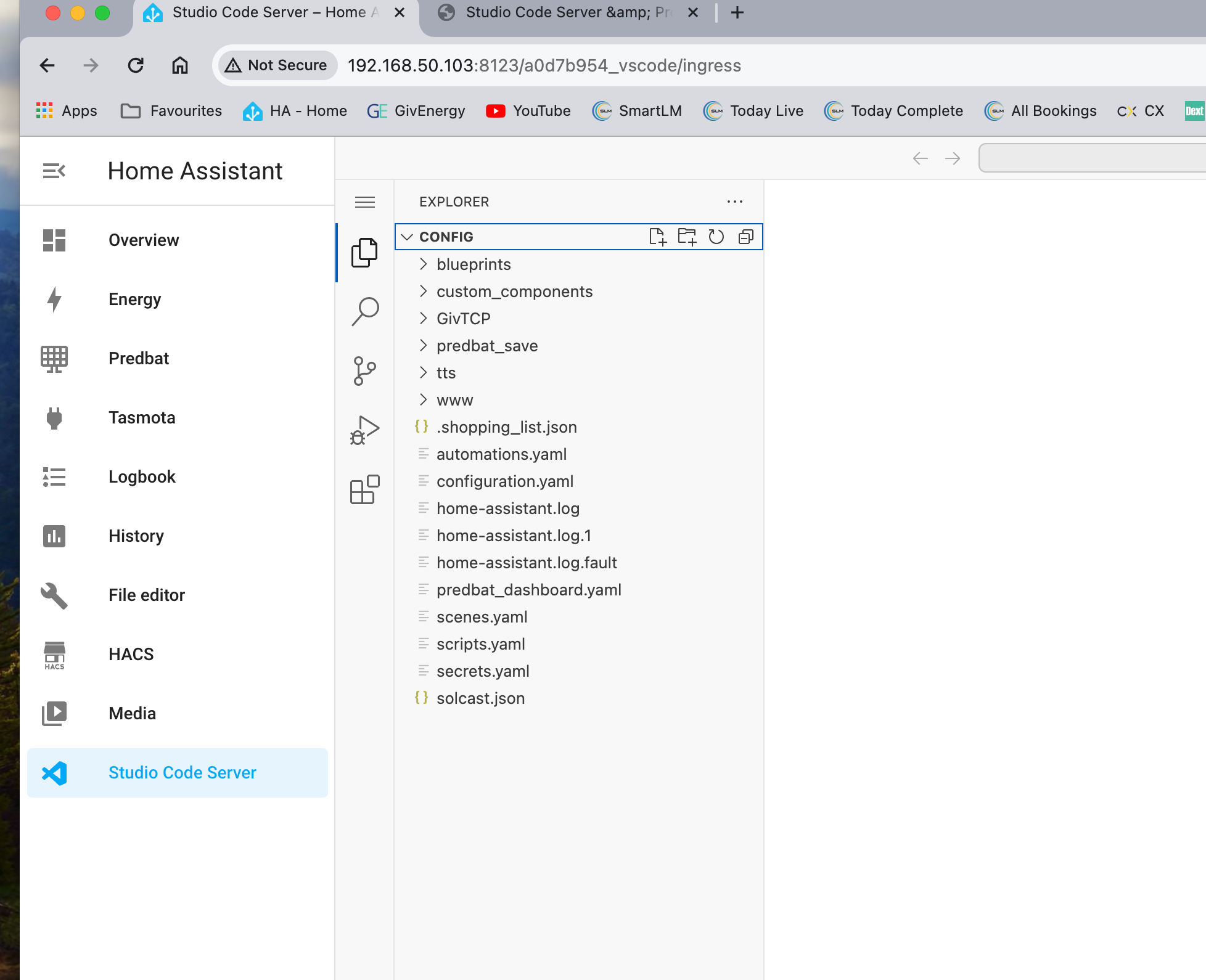The image size is (1206, 980).
Task: Open the Explorer view in activity bar
Action: (364, 253)
